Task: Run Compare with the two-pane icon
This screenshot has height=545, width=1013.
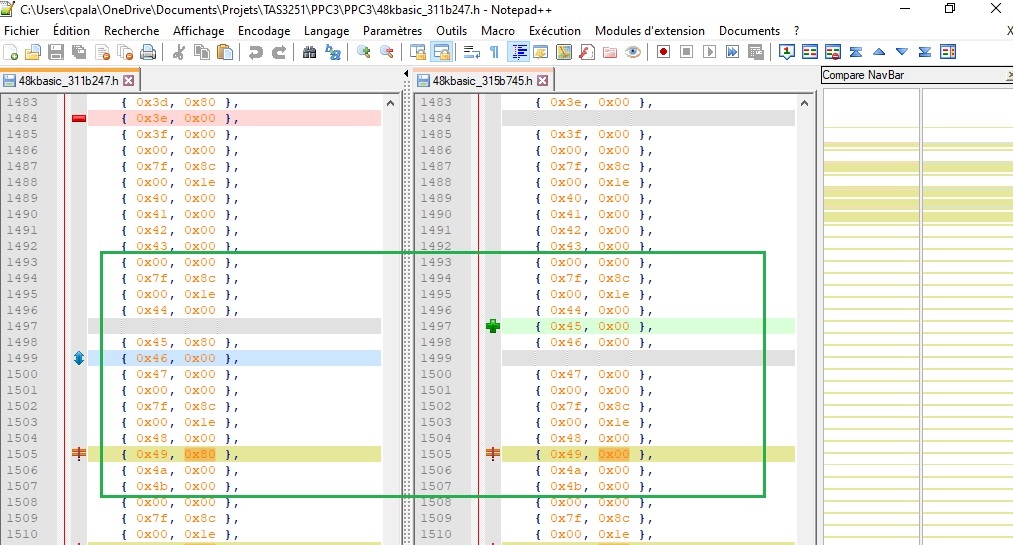Action: coord(809,52)
